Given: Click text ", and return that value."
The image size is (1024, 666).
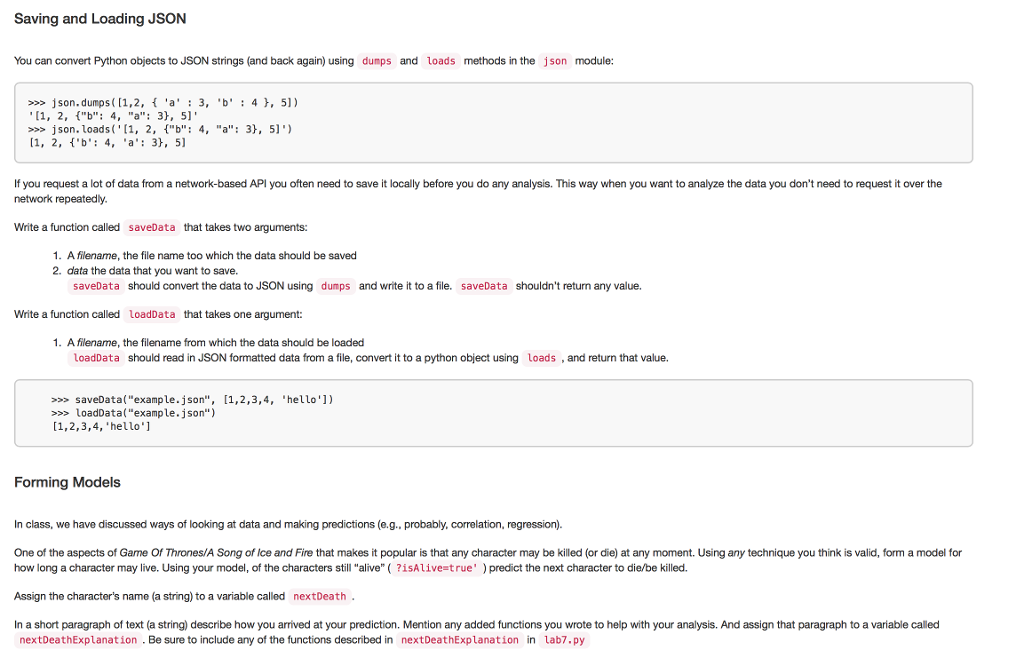Looking at the screenshot, I should tap(615, 358).
